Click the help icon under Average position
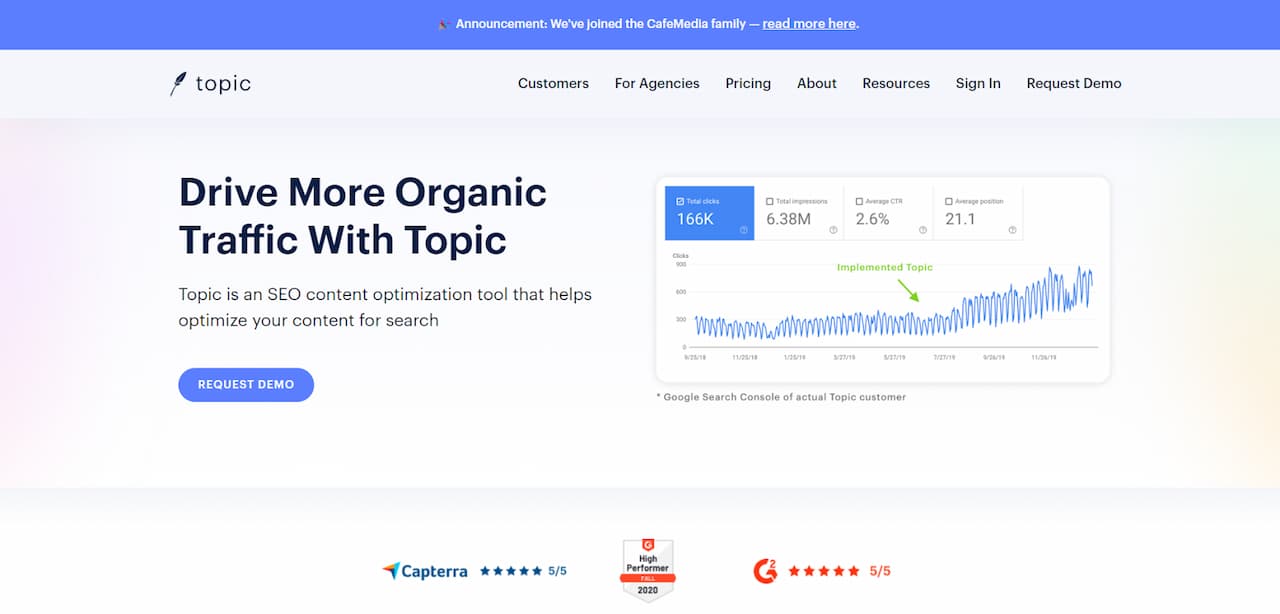Image resolution: width=1280 pixels, height=614 pixels. (x=1012, y=230)
